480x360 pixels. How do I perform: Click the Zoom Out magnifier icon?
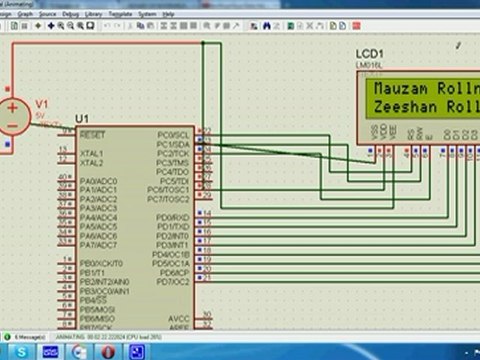[70, 26]
